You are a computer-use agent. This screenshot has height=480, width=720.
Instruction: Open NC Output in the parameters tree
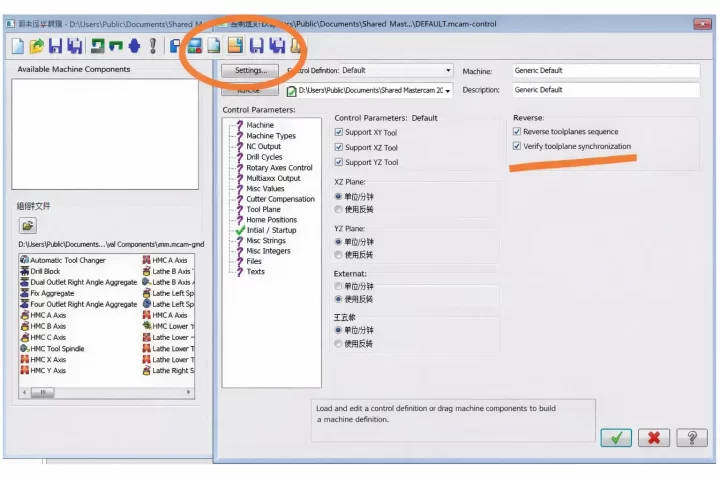(264, 147)
